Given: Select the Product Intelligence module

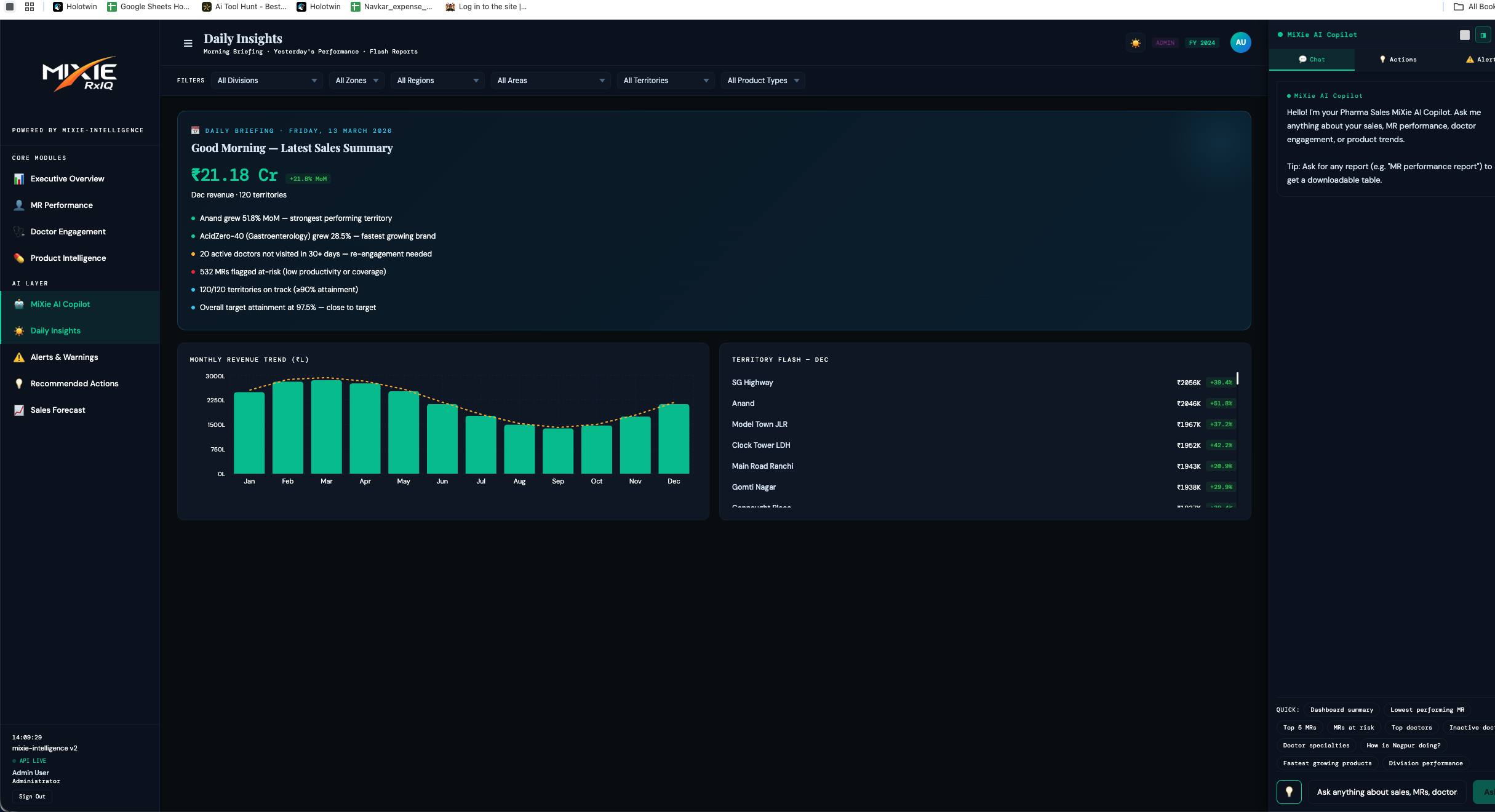Looking at the screenshot, I should coord(68,258).
